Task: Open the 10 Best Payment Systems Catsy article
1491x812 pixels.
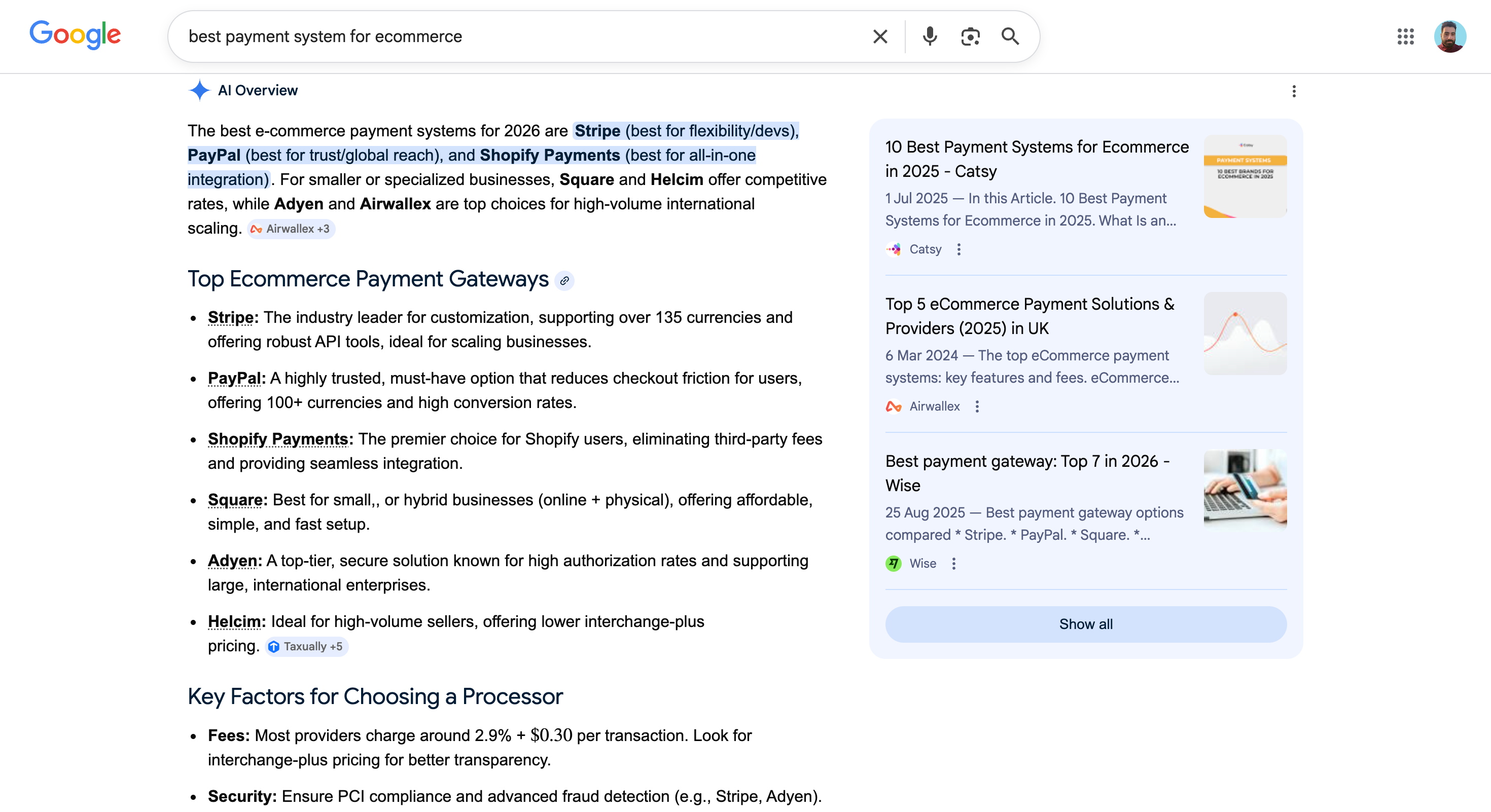Action: click(x=1036, y=159)
